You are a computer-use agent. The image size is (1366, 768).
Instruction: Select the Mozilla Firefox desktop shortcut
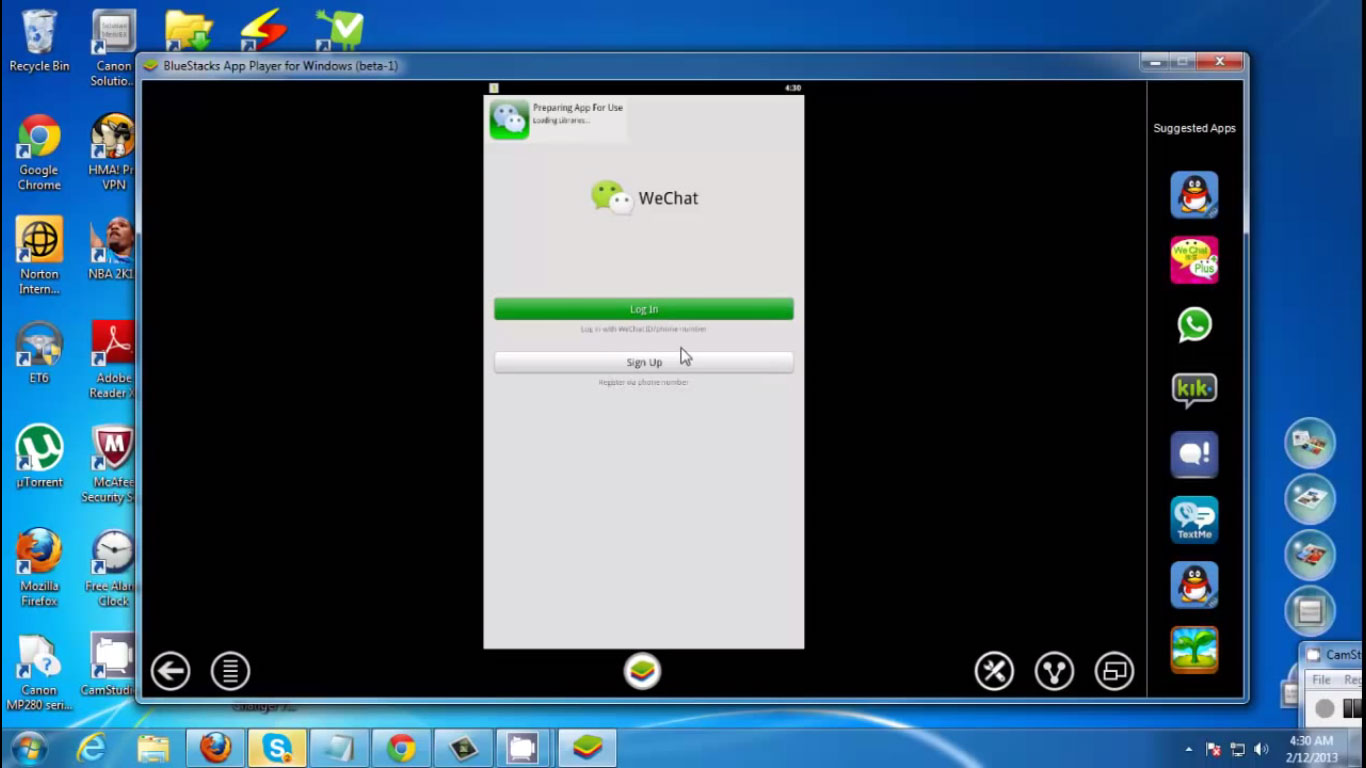[x=39, y=568]
